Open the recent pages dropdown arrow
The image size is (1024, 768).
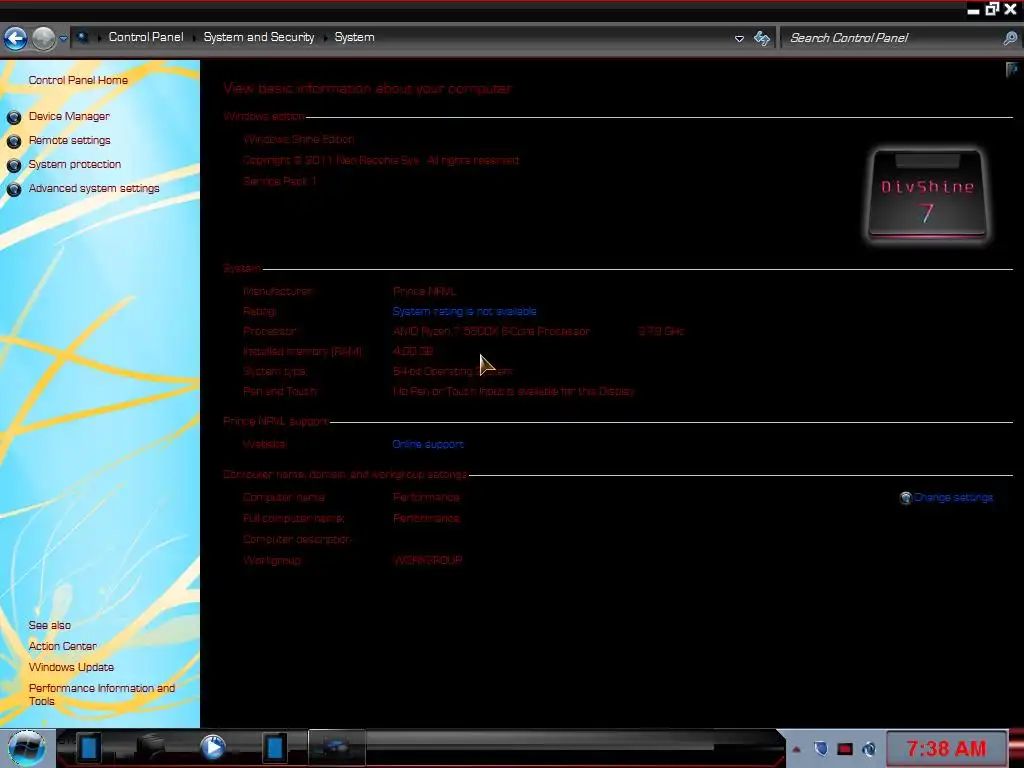(x=63, y=38)
